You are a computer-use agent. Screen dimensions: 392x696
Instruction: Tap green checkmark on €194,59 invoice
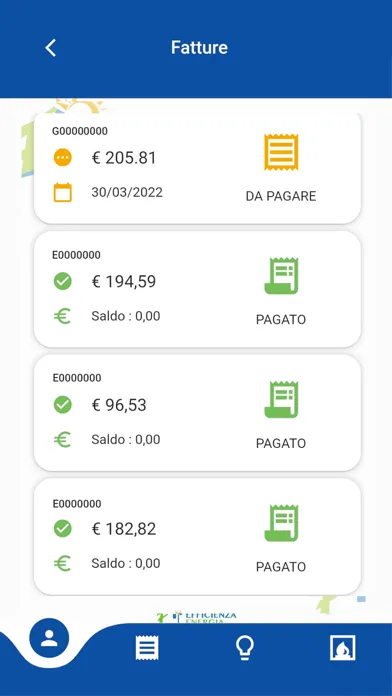[63, 281]
